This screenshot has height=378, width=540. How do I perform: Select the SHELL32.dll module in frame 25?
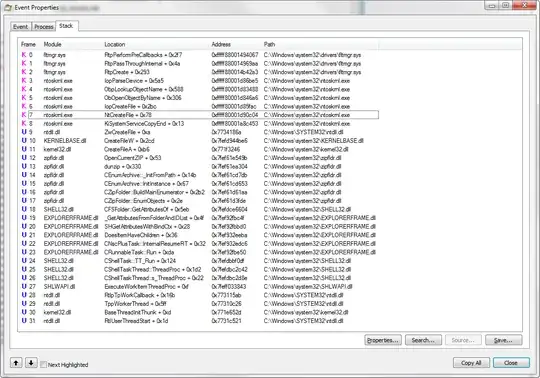[x=59, y=269]
